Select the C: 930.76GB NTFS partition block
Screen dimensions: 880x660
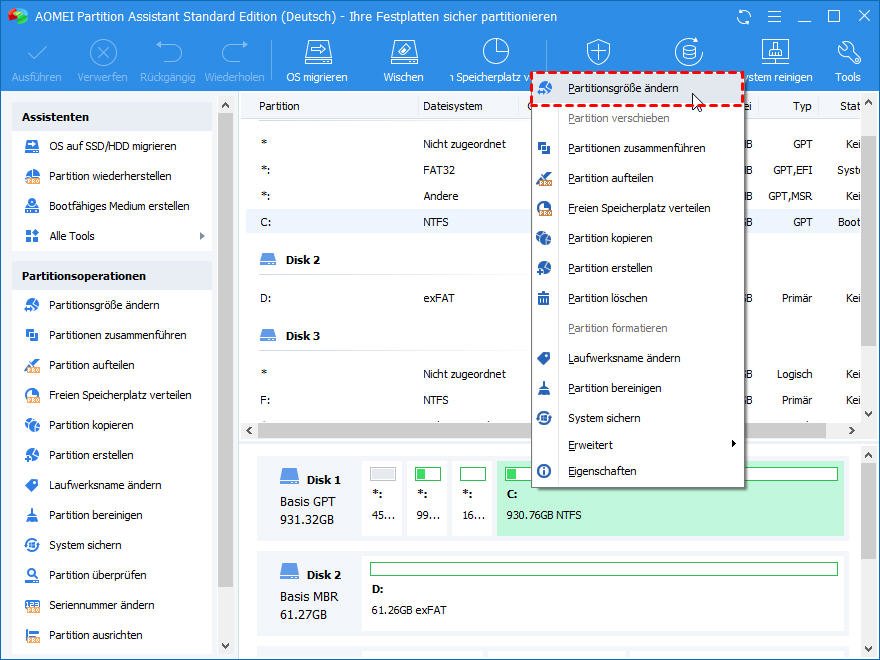coord(670,498)
